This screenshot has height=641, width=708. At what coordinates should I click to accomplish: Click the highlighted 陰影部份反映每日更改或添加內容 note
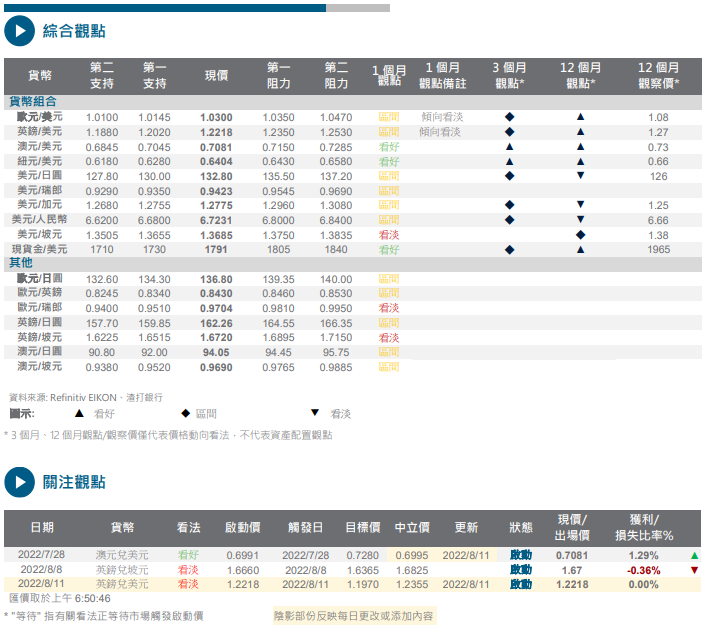[354, 615]
